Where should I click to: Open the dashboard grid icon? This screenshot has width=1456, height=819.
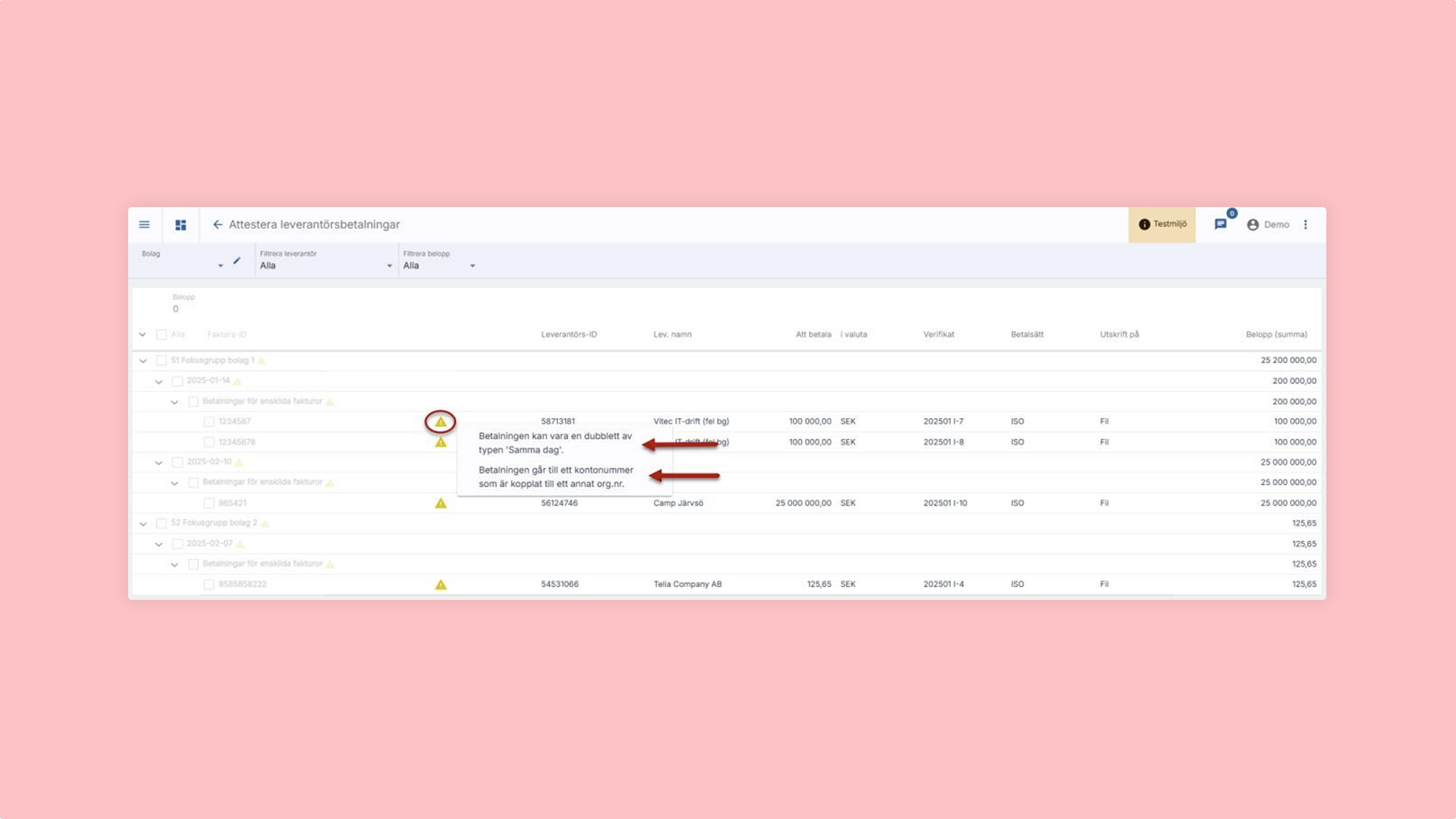click(x=180, y=225)
